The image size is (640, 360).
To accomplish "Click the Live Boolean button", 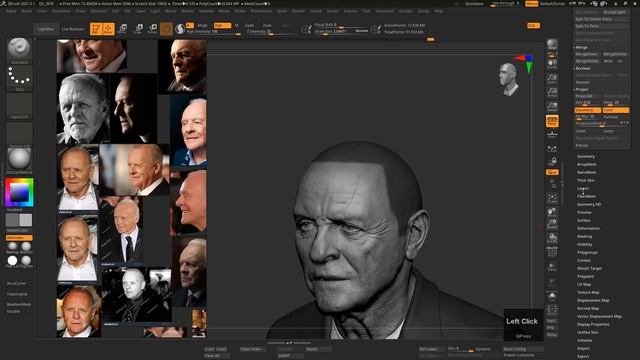I will pos(72,29).
